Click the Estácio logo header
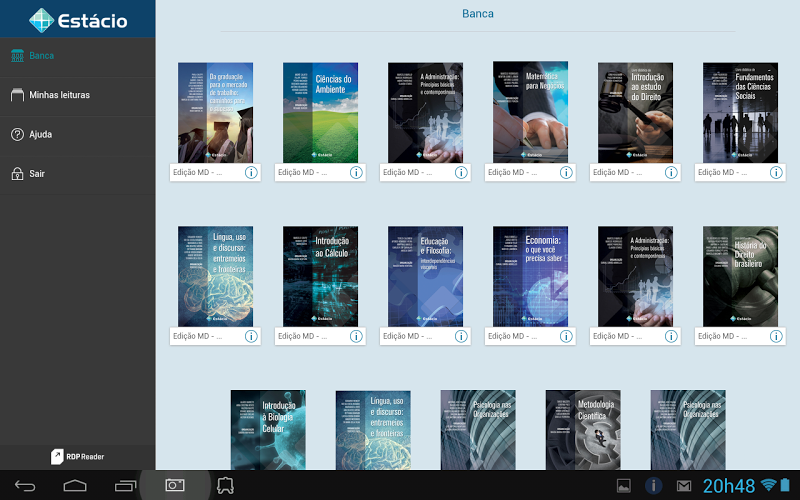 77,19
